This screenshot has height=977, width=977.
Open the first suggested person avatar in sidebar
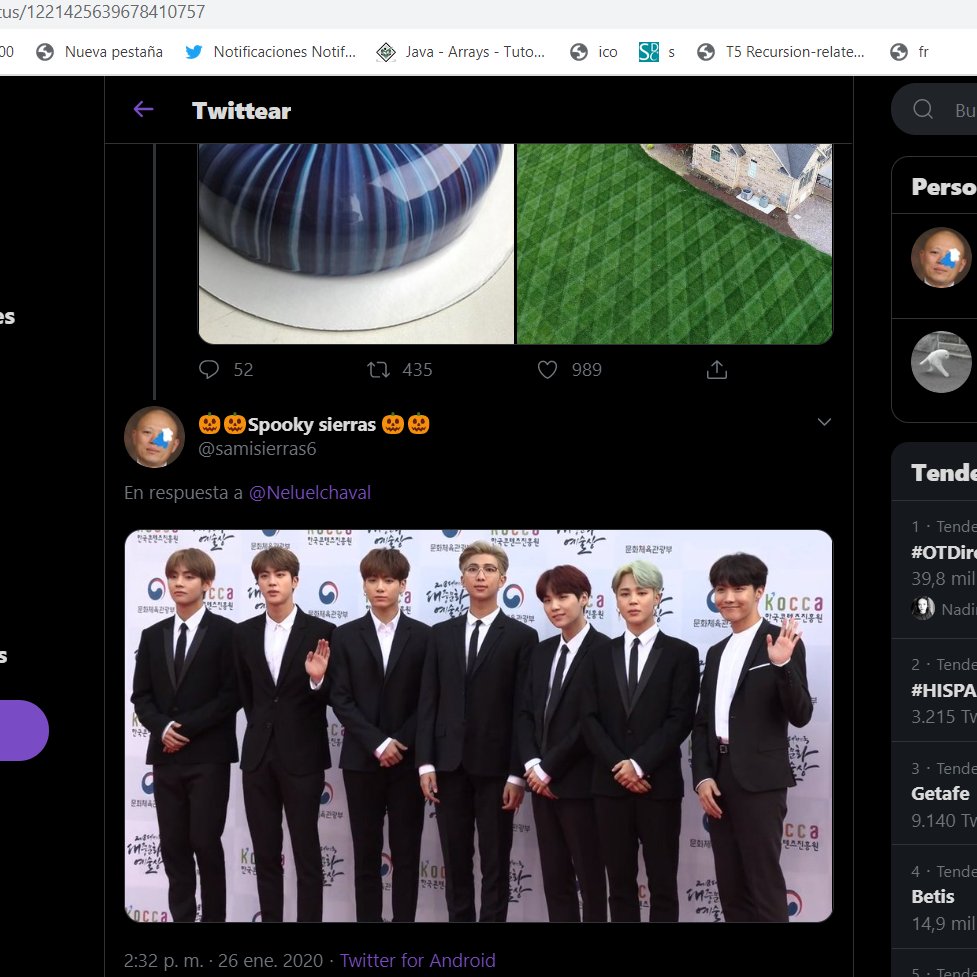pyautogui.click(x=941, y=257)
